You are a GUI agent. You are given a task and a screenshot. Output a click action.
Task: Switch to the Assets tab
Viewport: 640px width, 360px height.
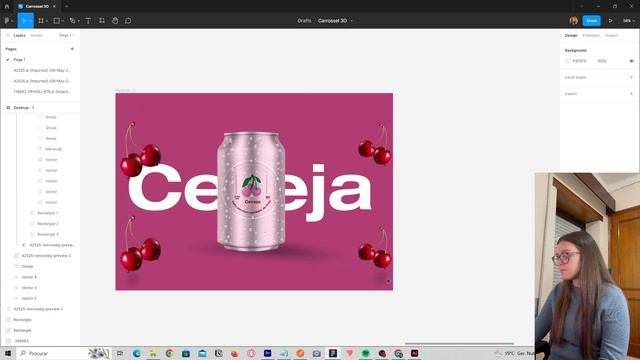[x=37, y=36]
